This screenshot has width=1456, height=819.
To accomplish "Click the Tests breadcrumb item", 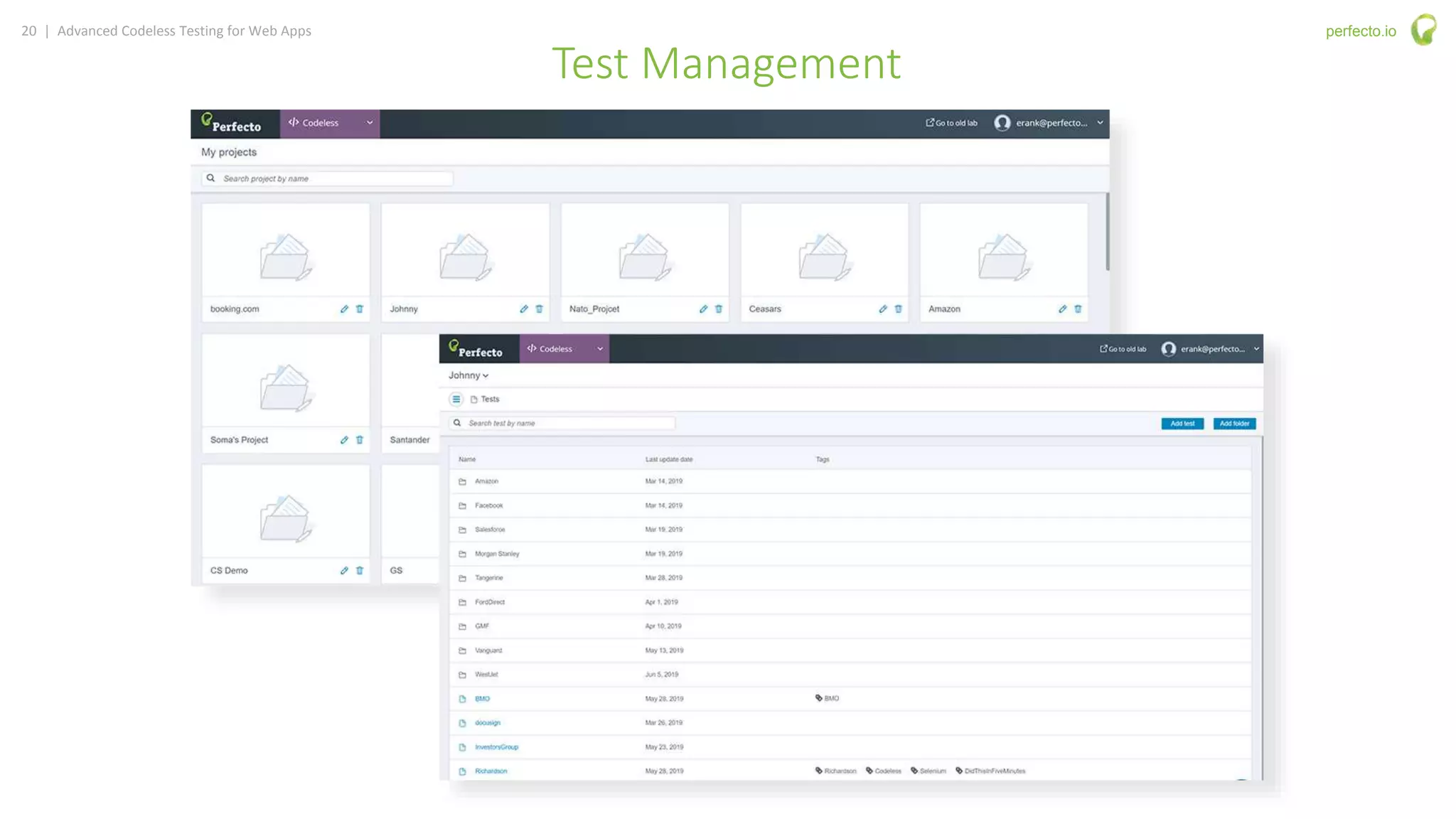I will pos(485,399).
